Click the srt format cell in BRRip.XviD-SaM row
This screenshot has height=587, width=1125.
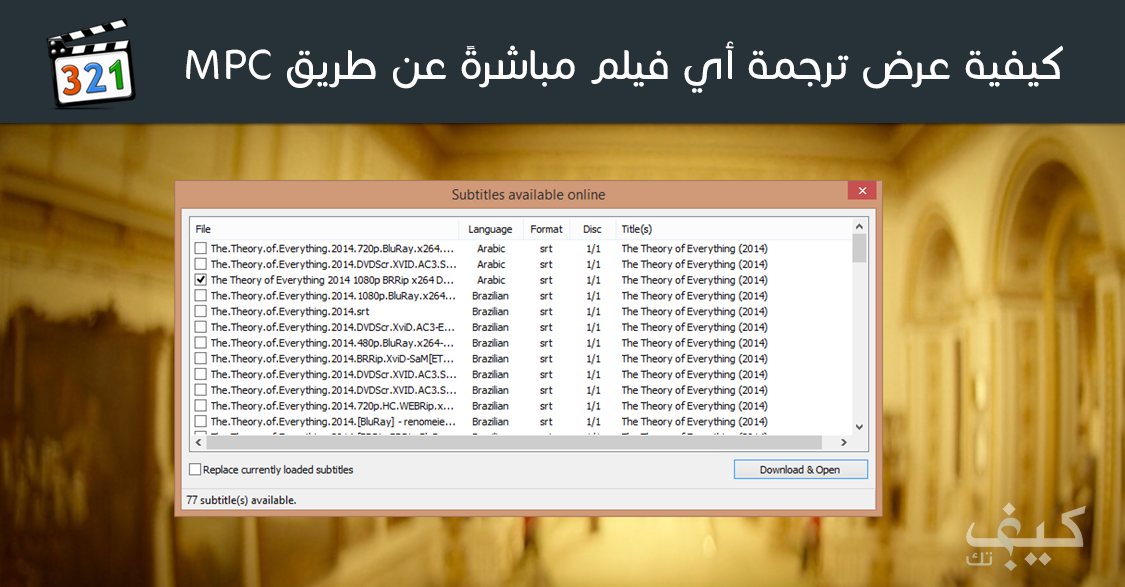tap(547, 359)
